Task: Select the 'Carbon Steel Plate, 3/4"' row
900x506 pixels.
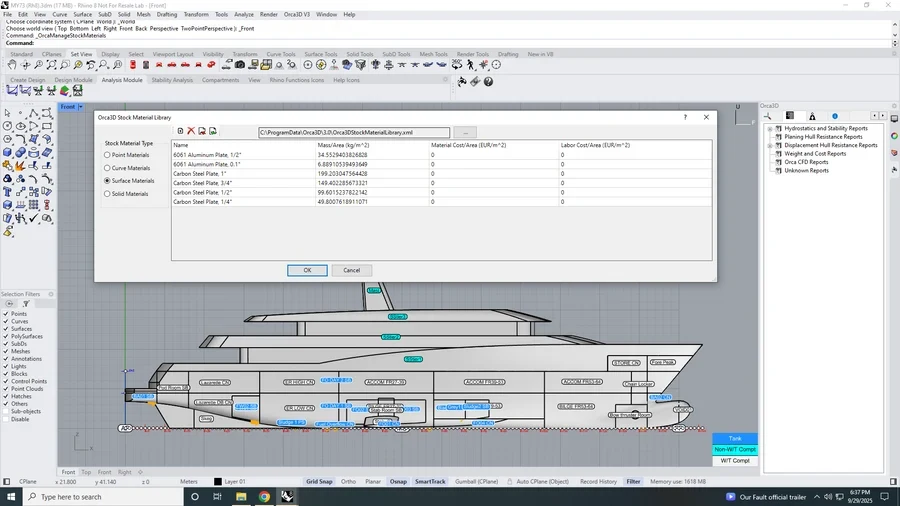Action: tap(441, 183)
